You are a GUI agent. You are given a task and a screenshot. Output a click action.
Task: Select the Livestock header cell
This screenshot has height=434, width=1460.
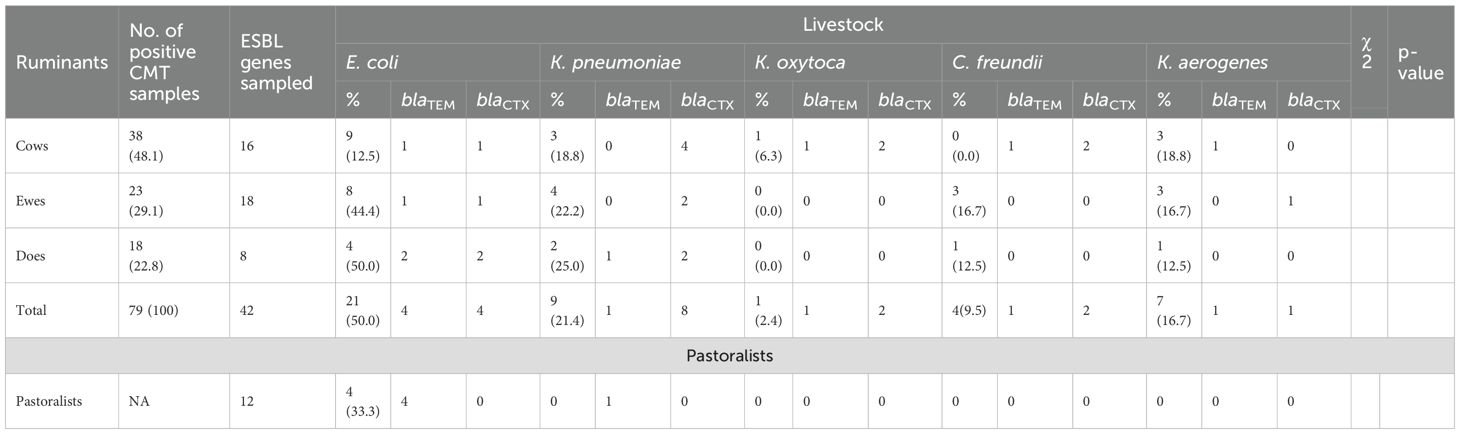click(843, 23)
